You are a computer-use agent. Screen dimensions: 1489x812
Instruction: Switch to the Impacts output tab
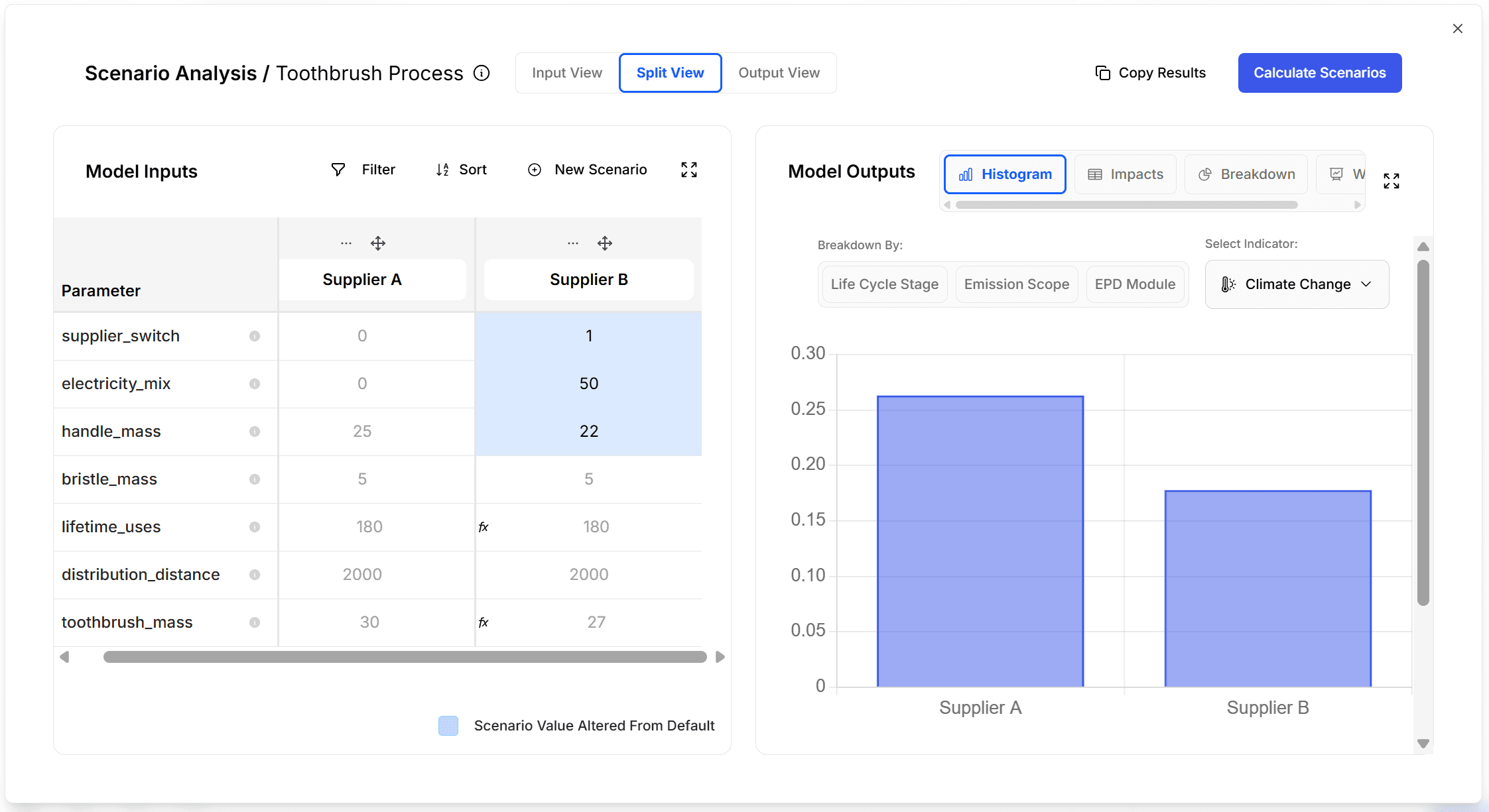(x=1126, y=174)
